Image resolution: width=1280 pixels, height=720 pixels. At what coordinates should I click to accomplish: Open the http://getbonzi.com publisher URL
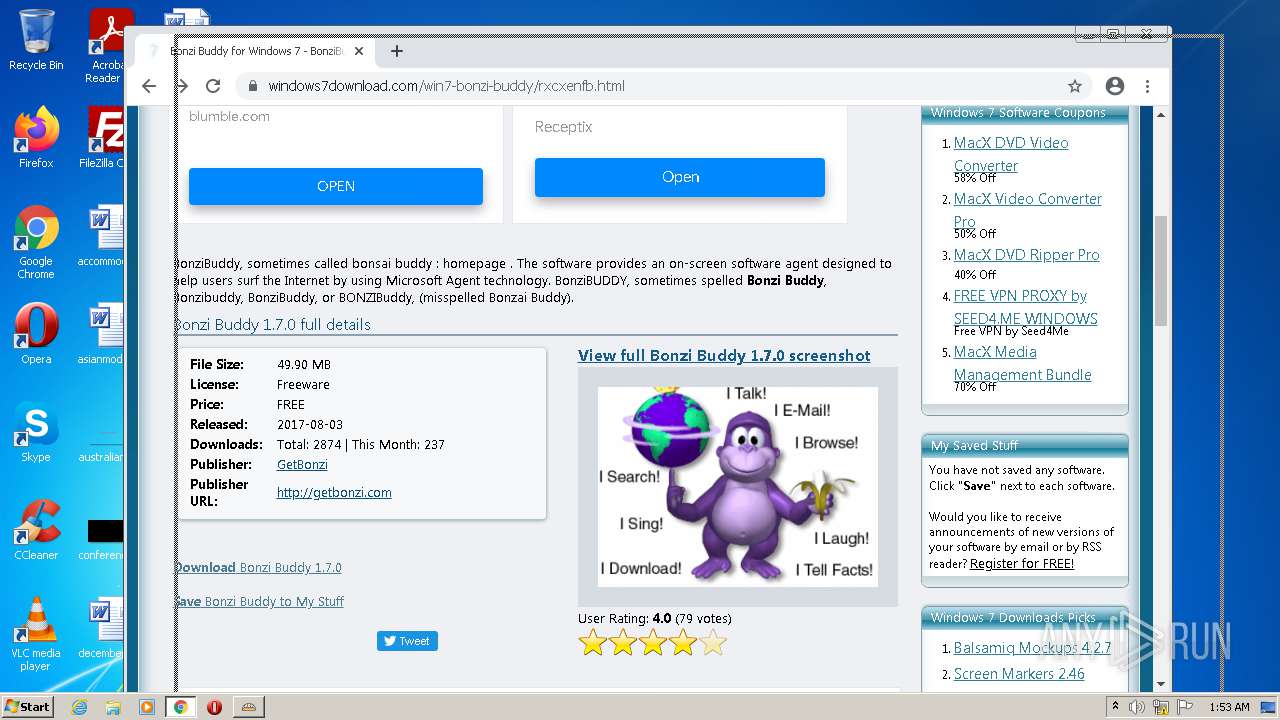pos(334,493)
